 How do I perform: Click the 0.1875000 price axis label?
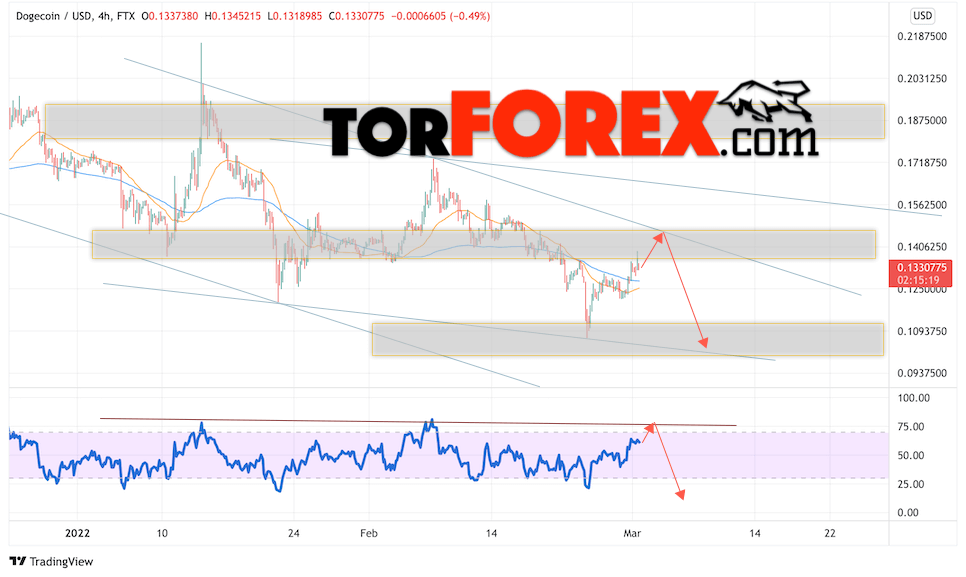pyautogui.click(x=922, y=121)
